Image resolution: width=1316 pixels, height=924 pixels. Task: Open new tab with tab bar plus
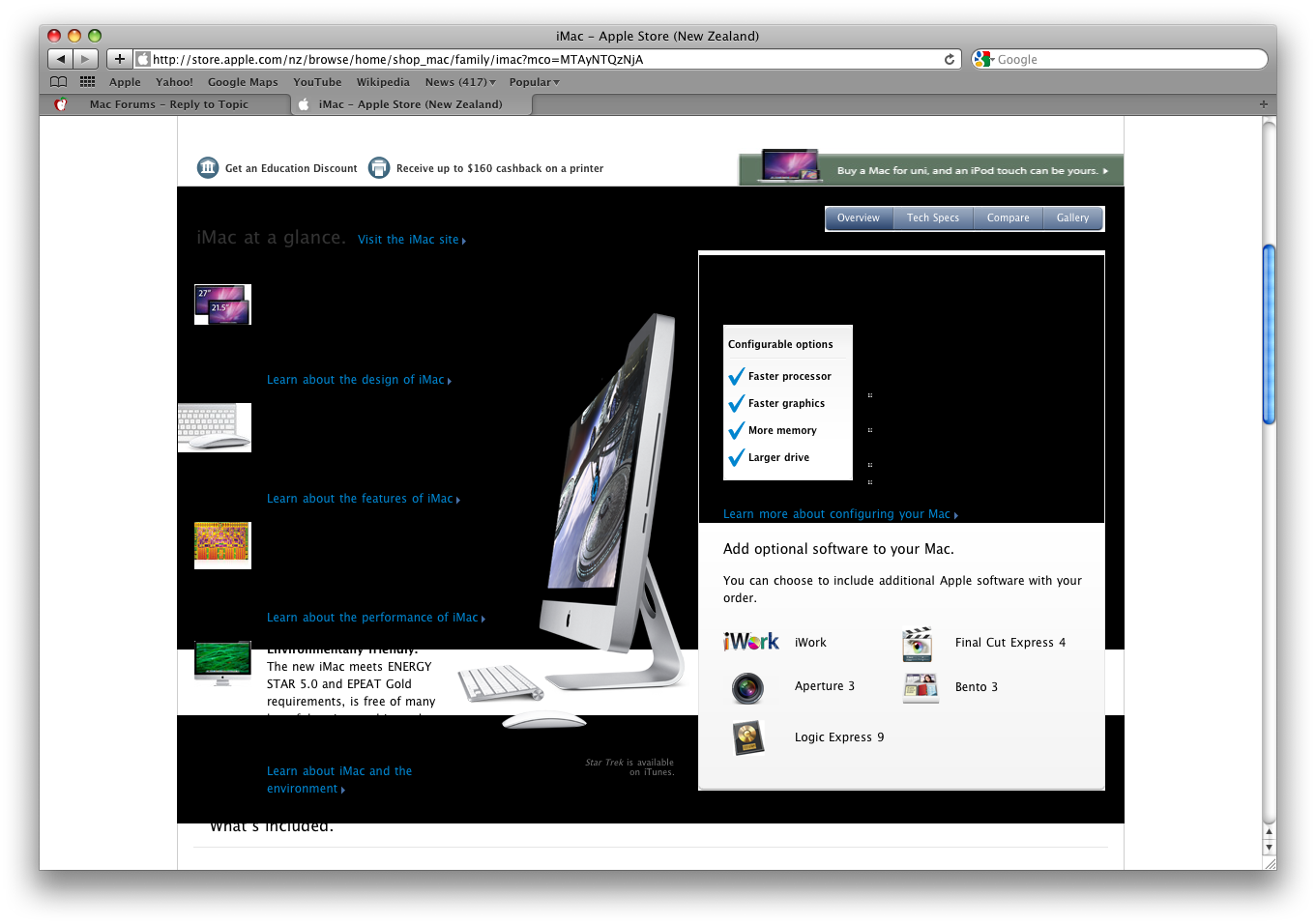(x=1263, y=104)
